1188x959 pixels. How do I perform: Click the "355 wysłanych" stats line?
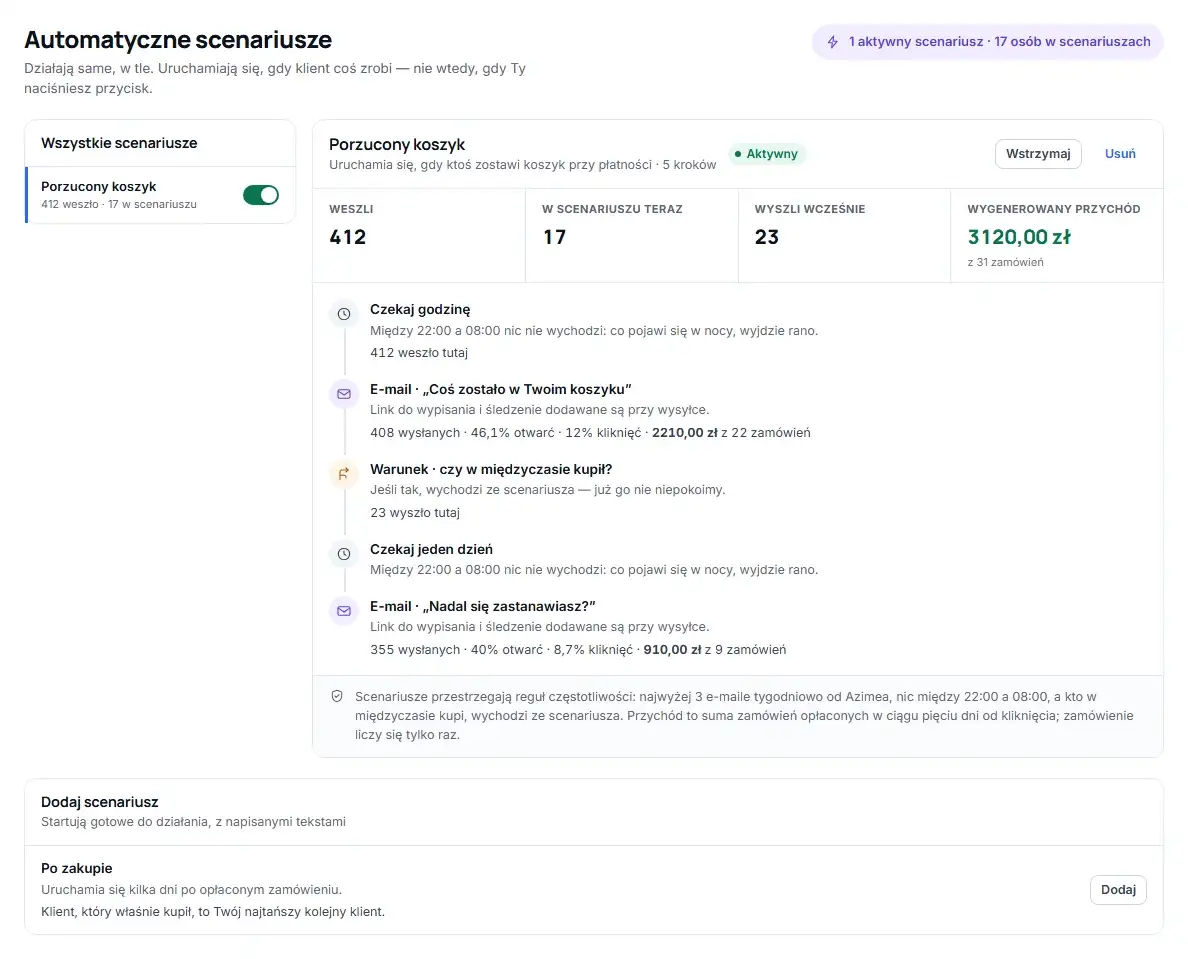coord(578,649)
